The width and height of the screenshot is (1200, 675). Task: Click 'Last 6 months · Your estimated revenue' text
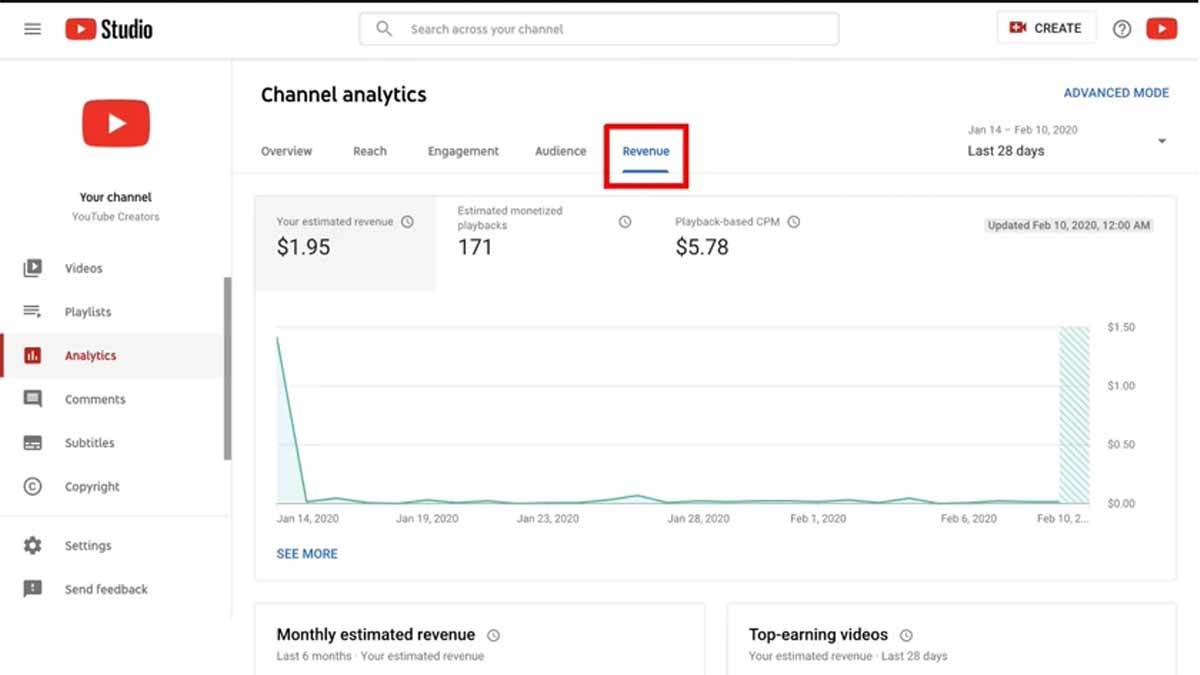[x=380, y=656]
